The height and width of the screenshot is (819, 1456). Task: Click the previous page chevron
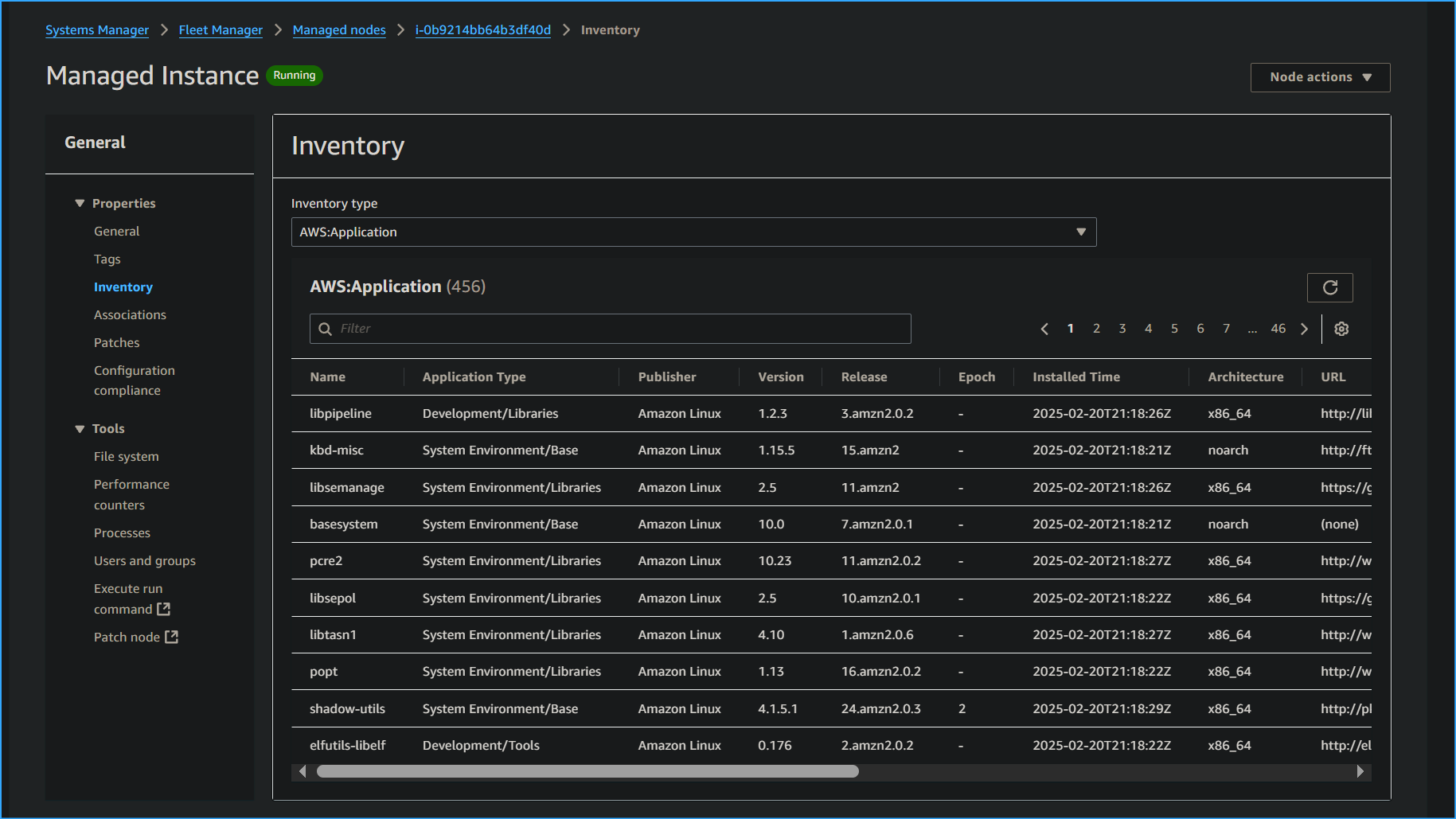(x=1044, y=328)
